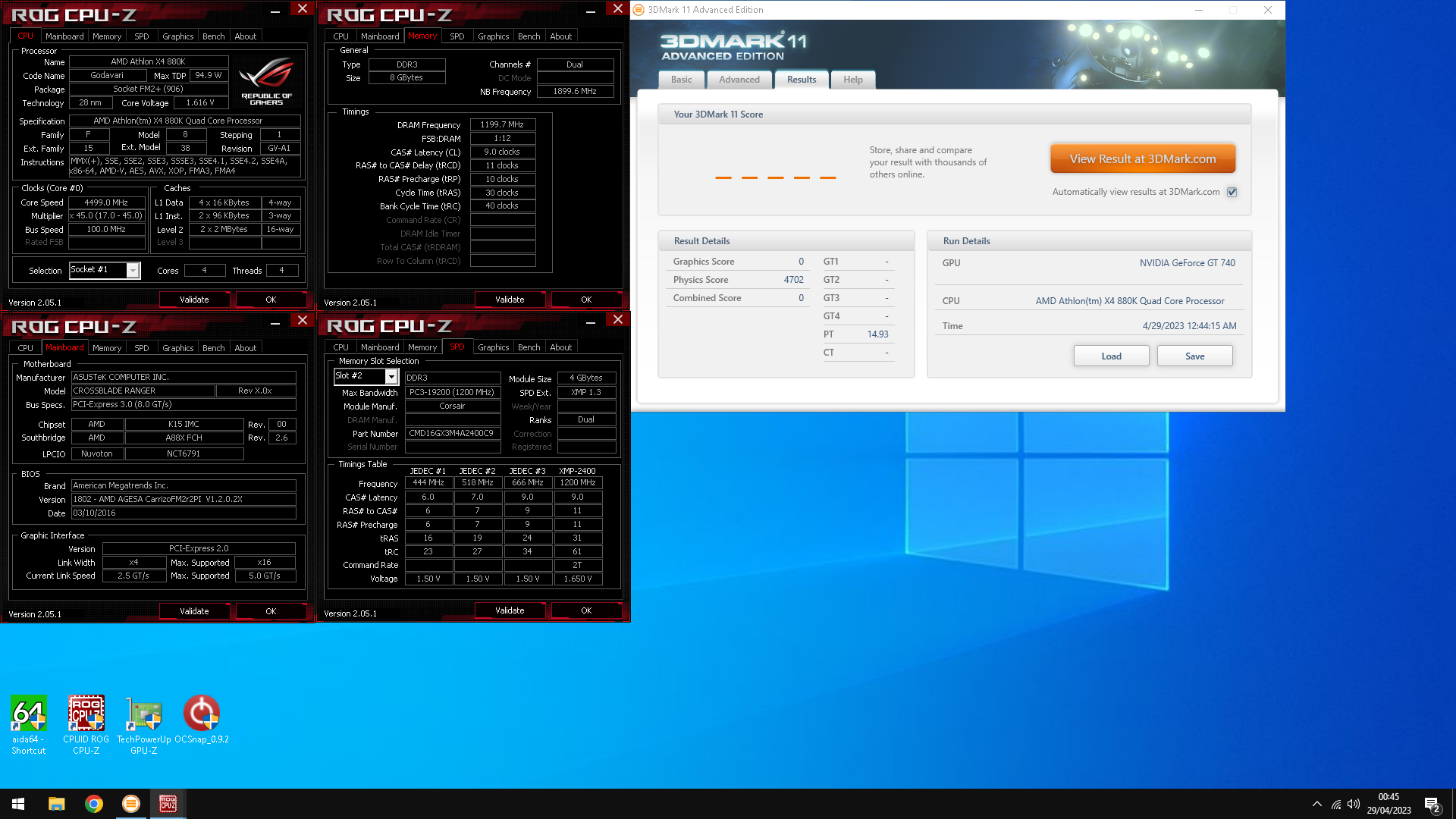
Task: Open aida64 Shortcut desktop icon
Action: click(x=28, y=724)
